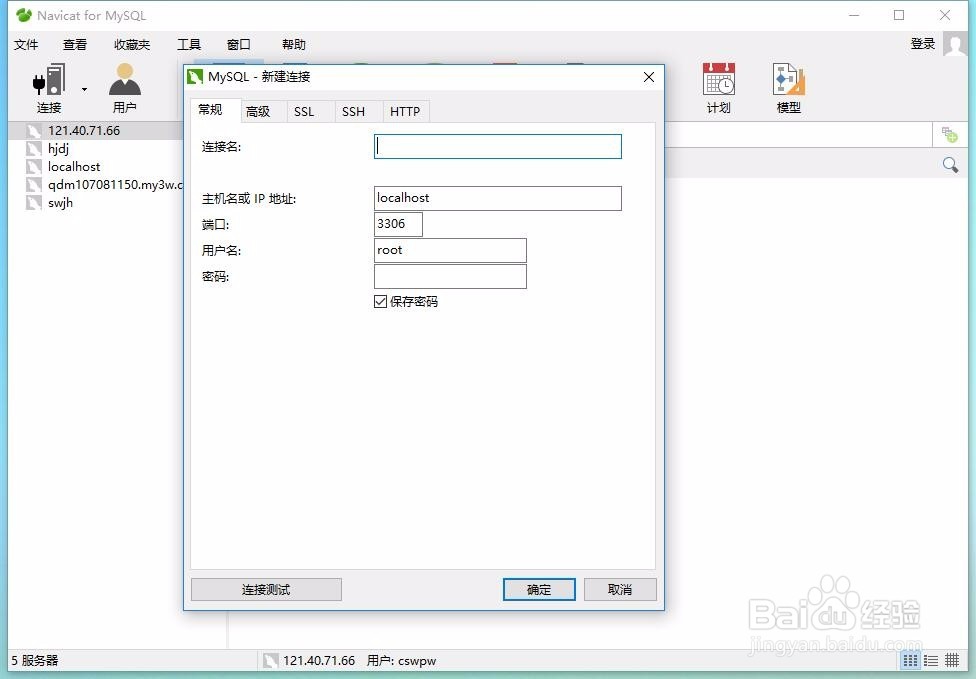Click the search magnifier icon
Viewport: 976px width, 679px height.
click(949, 164)
